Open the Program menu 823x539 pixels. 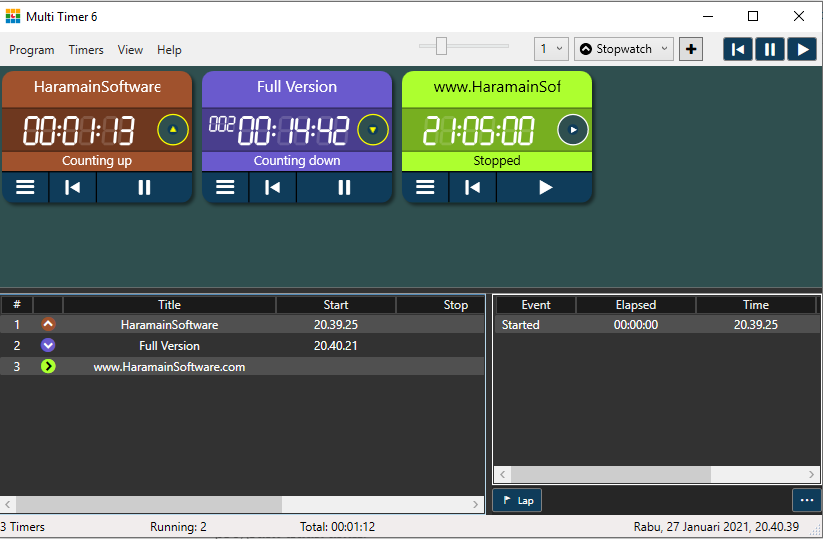tap(31, 50)
